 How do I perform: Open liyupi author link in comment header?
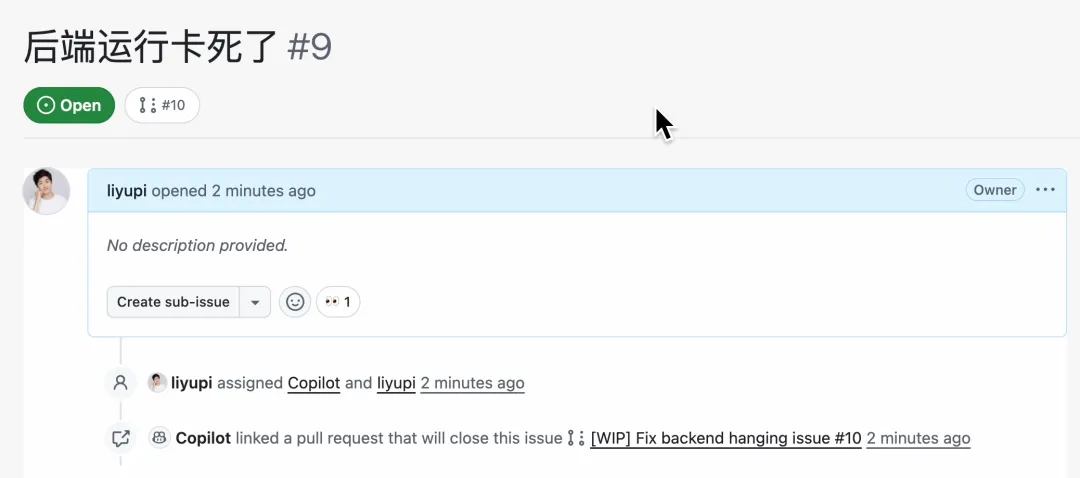(x=126, y=191)
